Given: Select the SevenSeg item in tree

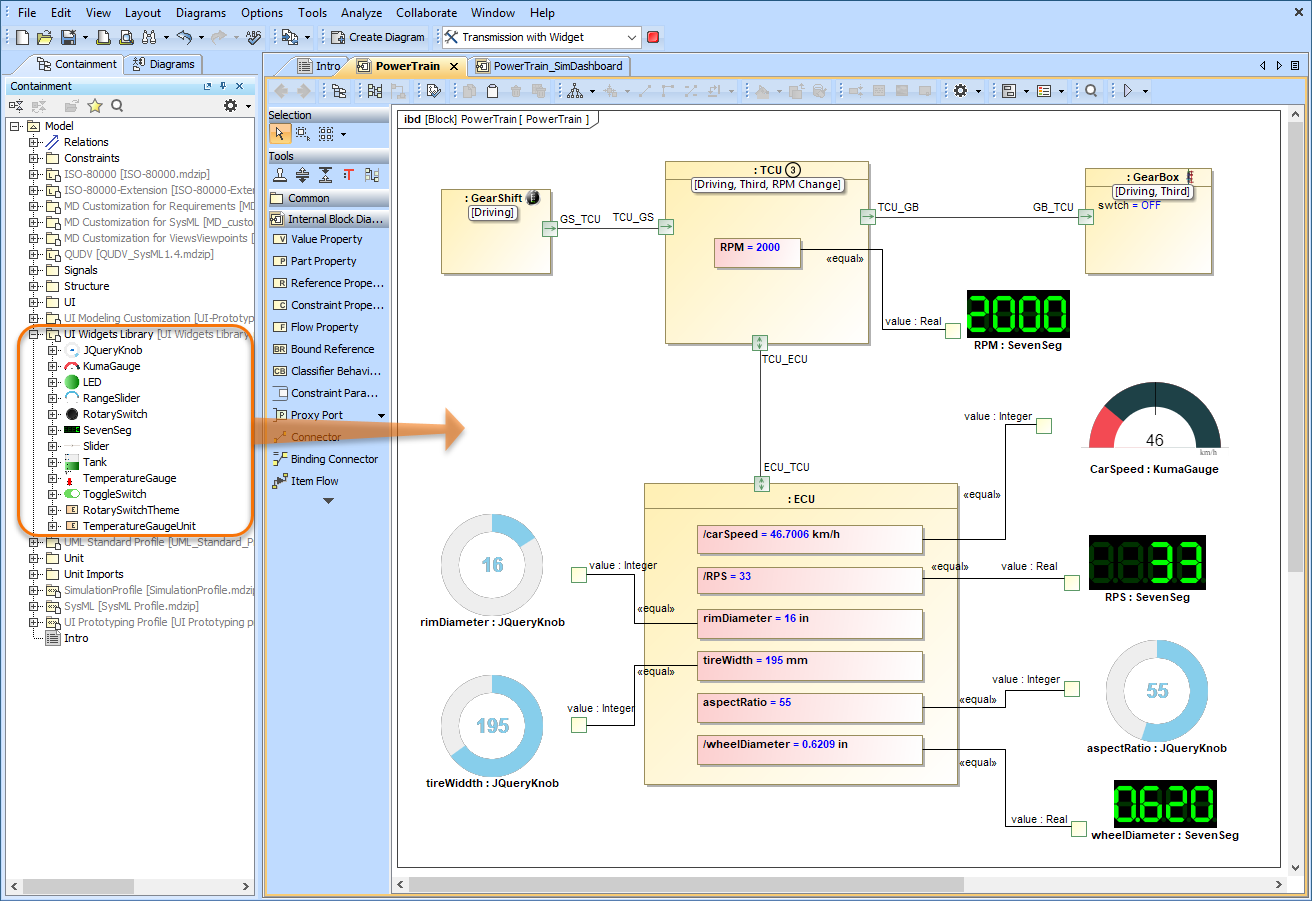Looking at the screenshot, I should pyautogui.click(x=107, y=430).
